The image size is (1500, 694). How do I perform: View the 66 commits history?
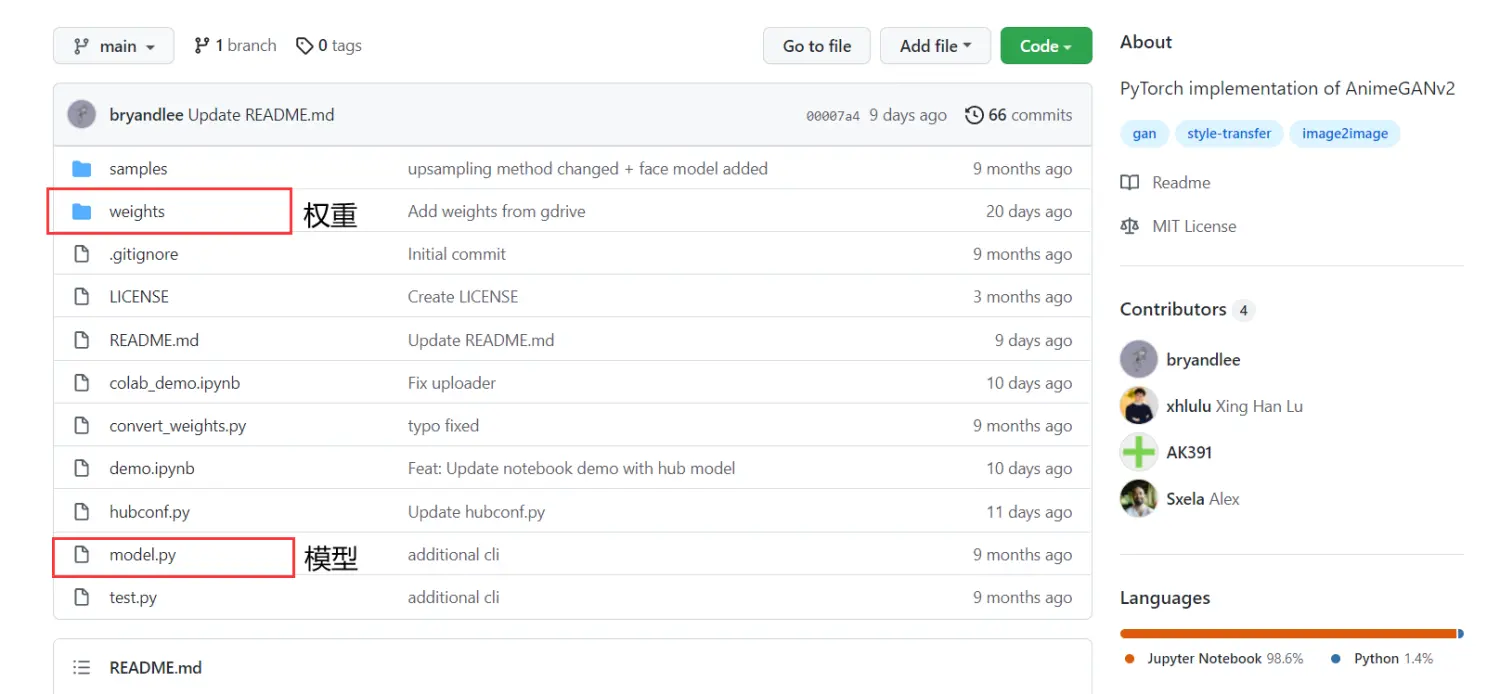(x=1029, y=116)
